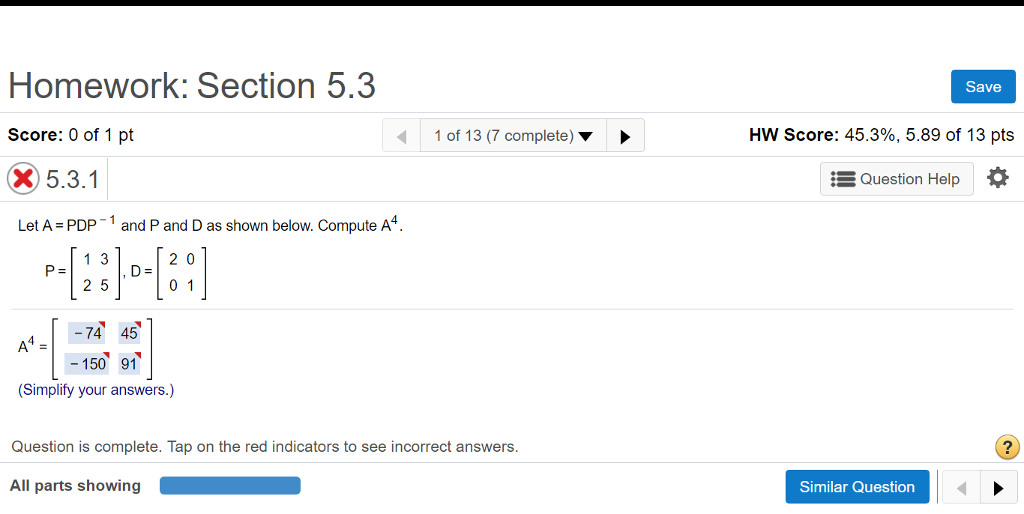The image size is (1024, 514).
Task: Click the yellow question mark help icon
Action: (x=1007, y=447)
